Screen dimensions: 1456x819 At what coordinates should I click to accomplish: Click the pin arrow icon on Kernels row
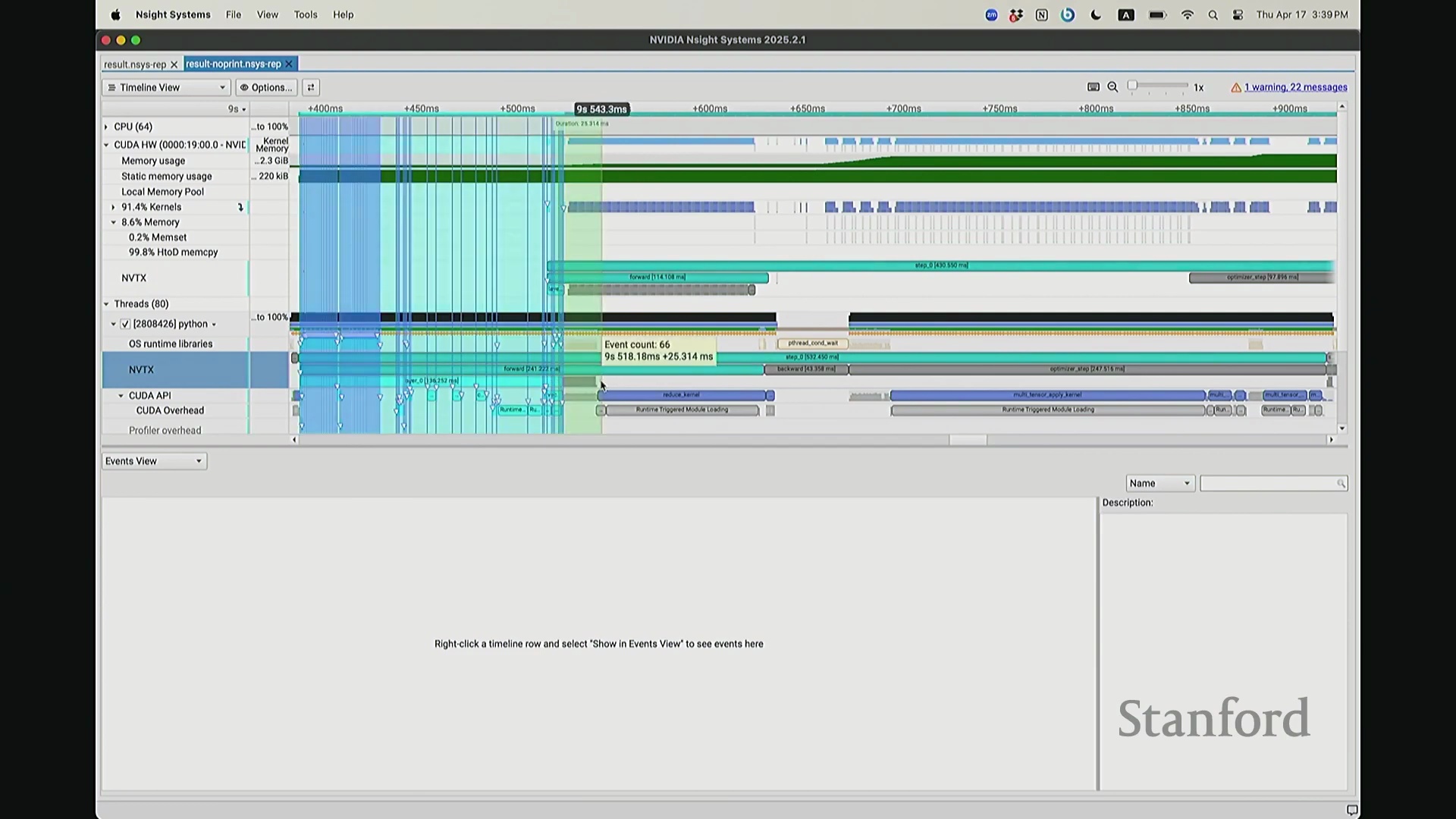click(x=240, y=207)
